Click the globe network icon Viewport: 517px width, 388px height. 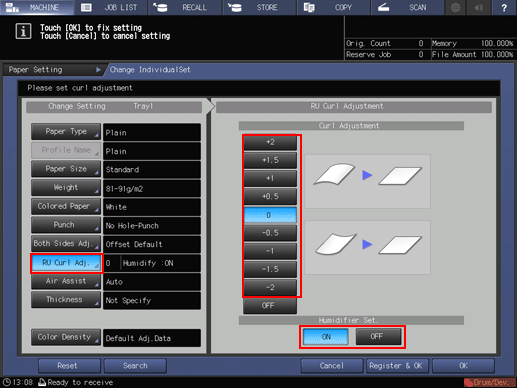pyautogui.click(x=455, y=7)
